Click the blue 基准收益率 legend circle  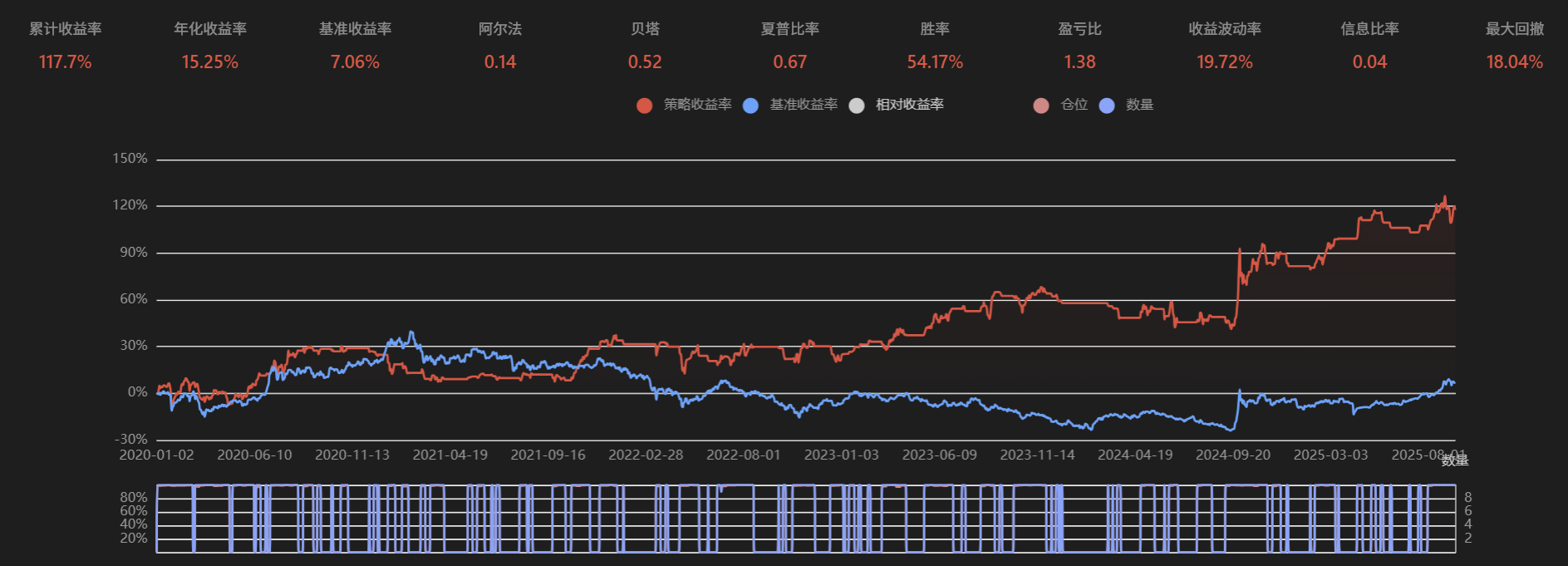click(x=750, y=106)
